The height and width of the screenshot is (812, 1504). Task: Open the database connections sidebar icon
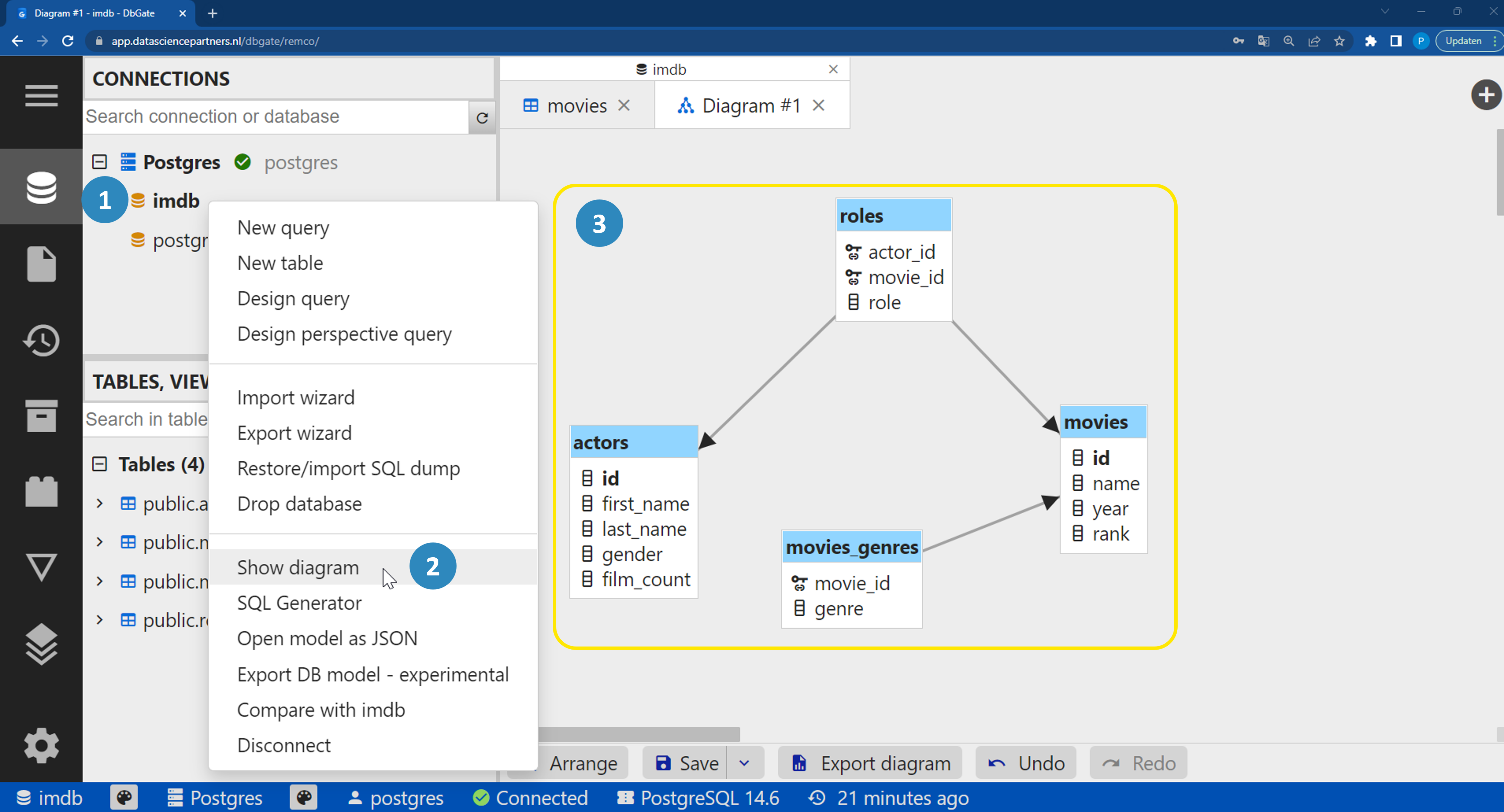(x=41, y=187)
